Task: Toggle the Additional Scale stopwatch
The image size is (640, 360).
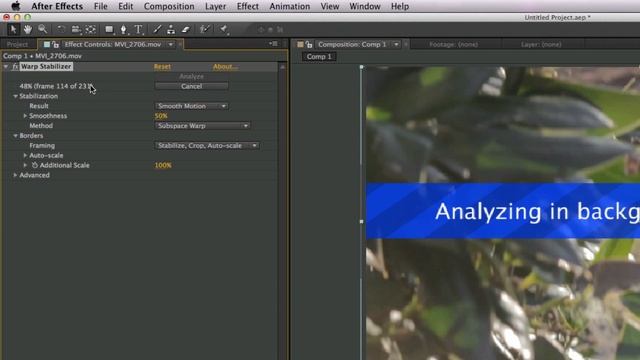Action: coord(35,165)
